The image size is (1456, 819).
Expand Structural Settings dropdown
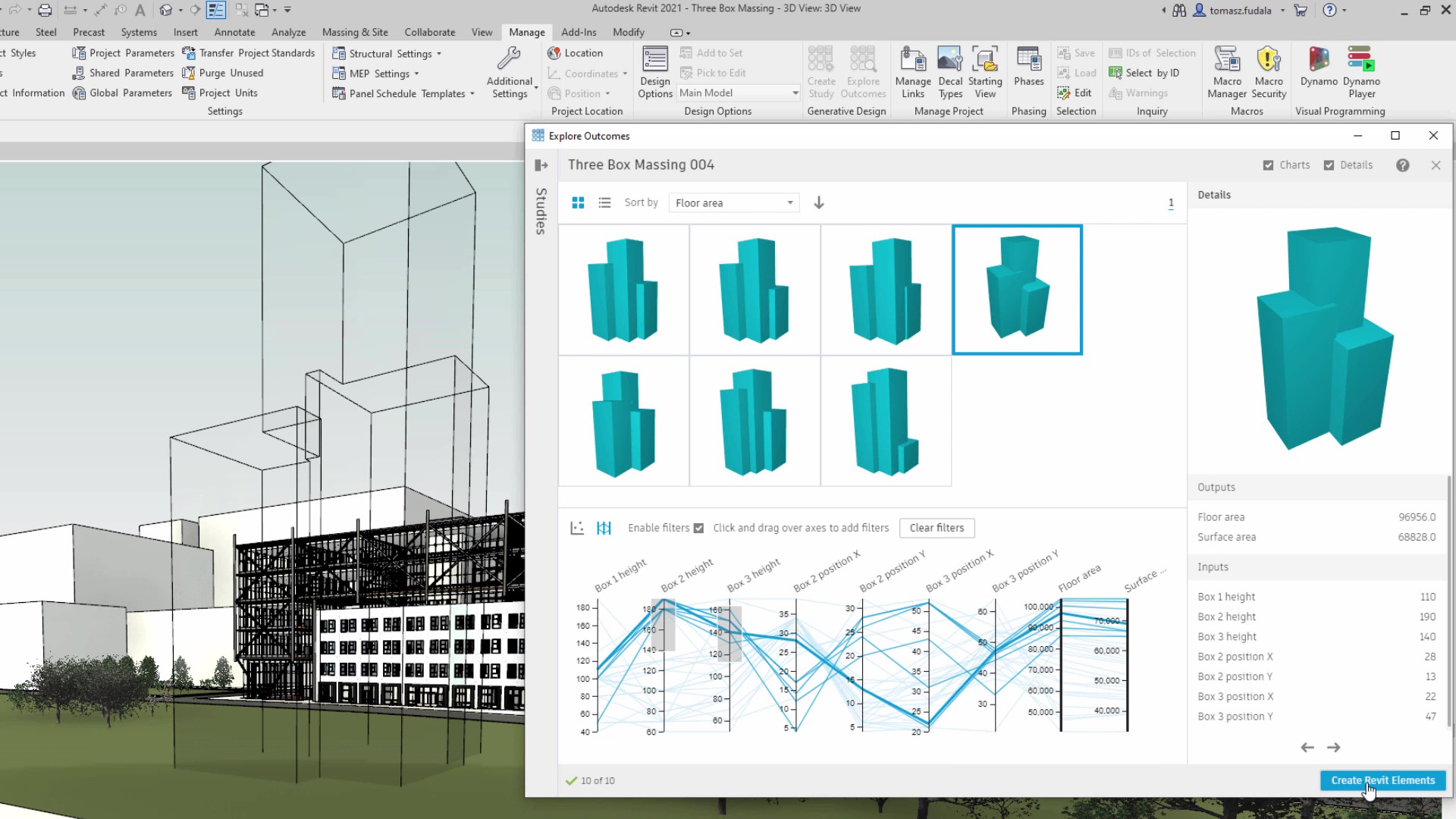(438, 54)
